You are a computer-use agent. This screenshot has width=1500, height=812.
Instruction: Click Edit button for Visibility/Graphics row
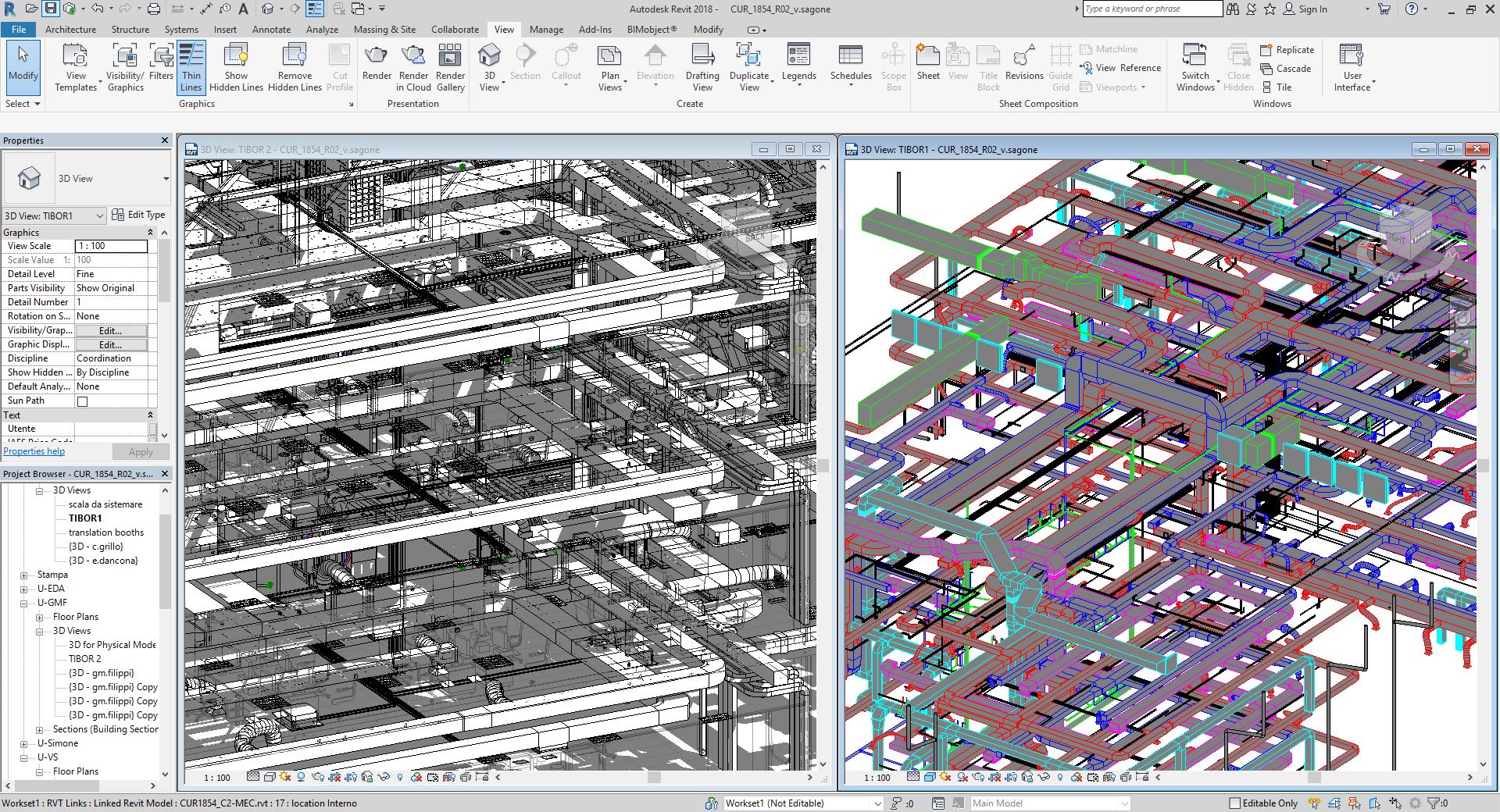(110, 330)
